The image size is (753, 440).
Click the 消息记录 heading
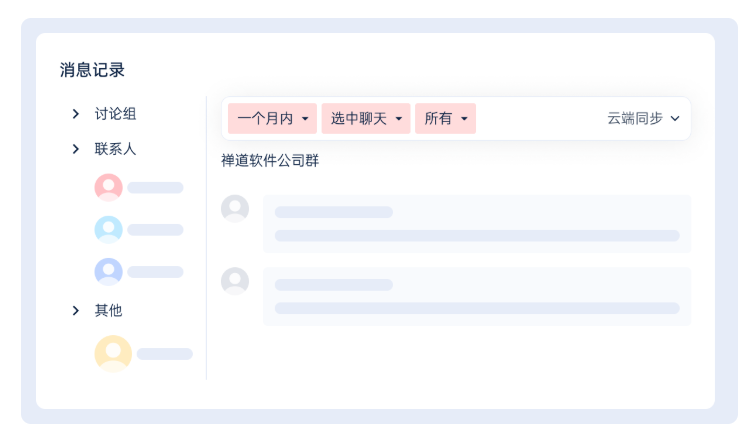pyautogui.click(x=92, y=70)
